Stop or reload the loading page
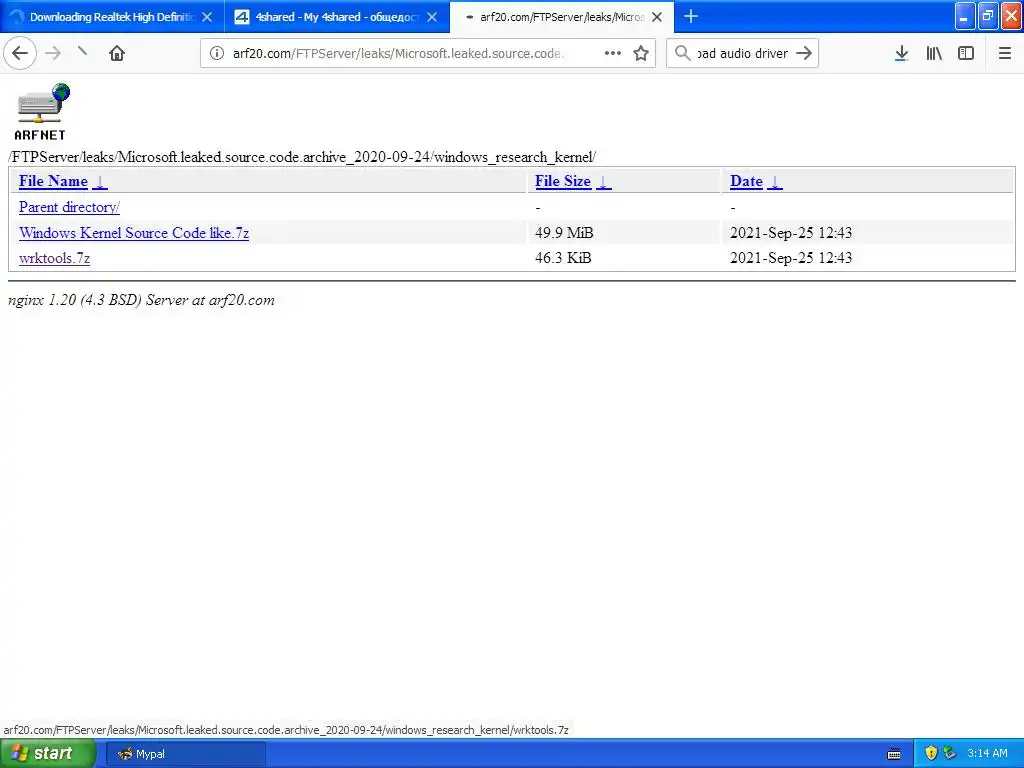This screenshot has height=768, width=1024. click(83, 52)
